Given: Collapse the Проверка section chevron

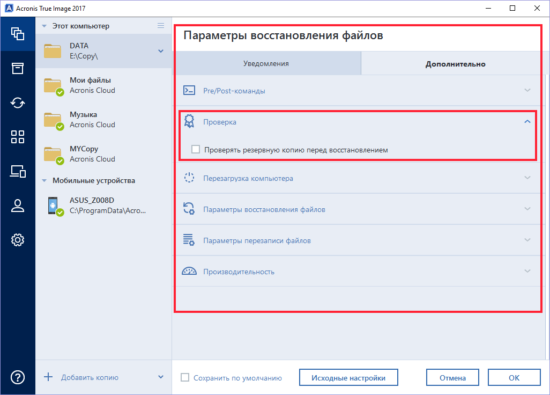Looking at the screenshot, I should pos(527,121).
